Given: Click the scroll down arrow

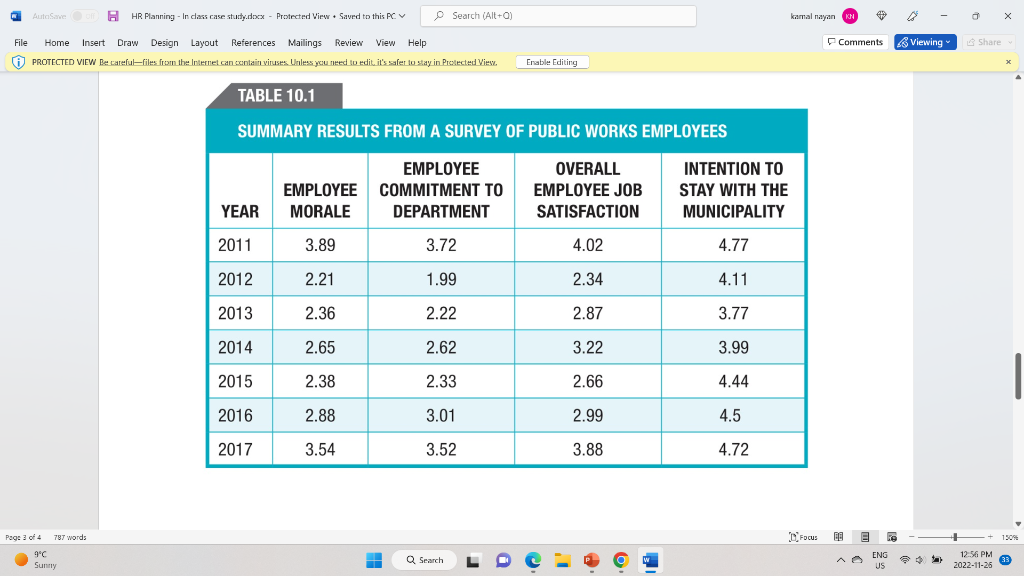Looking at the screenshot, I should (x=1018, y=524).
